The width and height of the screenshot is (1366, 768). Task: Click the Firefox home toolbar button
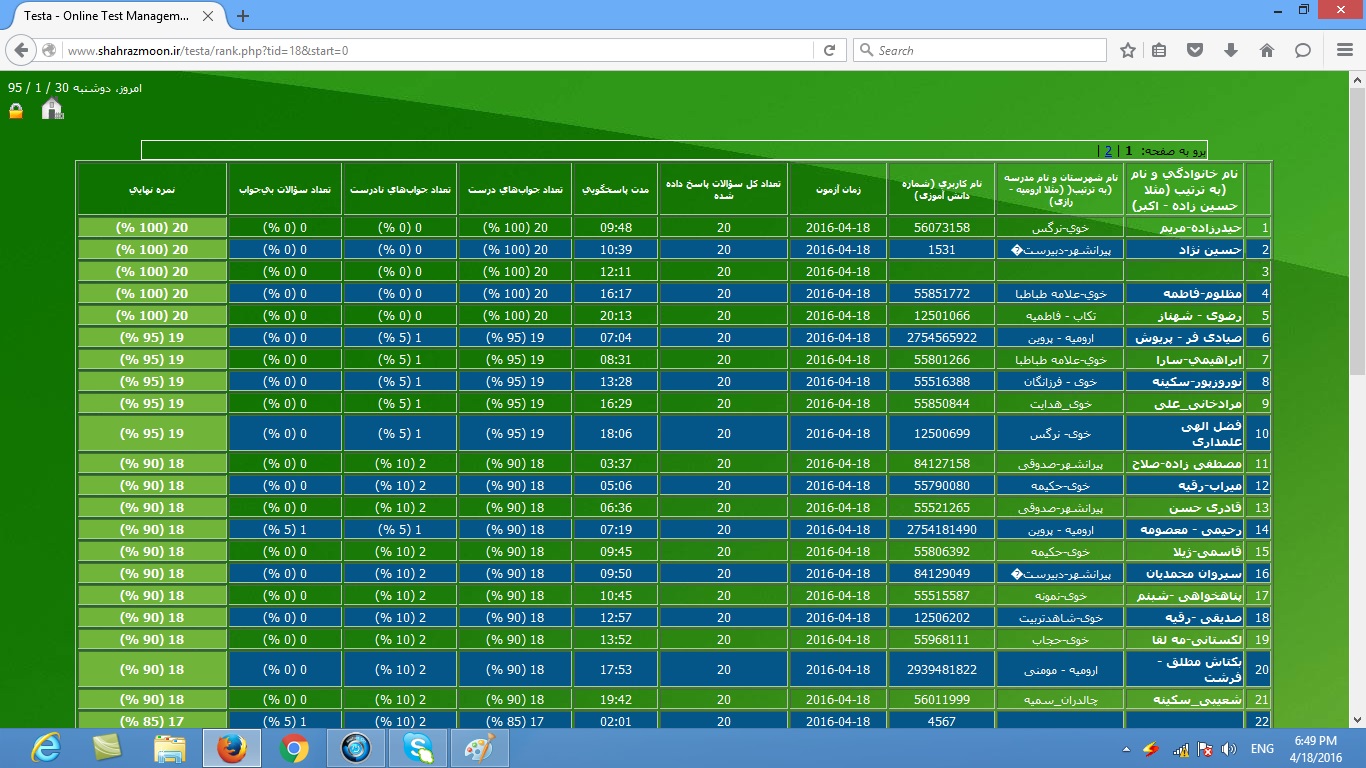tap(1266, 50)
